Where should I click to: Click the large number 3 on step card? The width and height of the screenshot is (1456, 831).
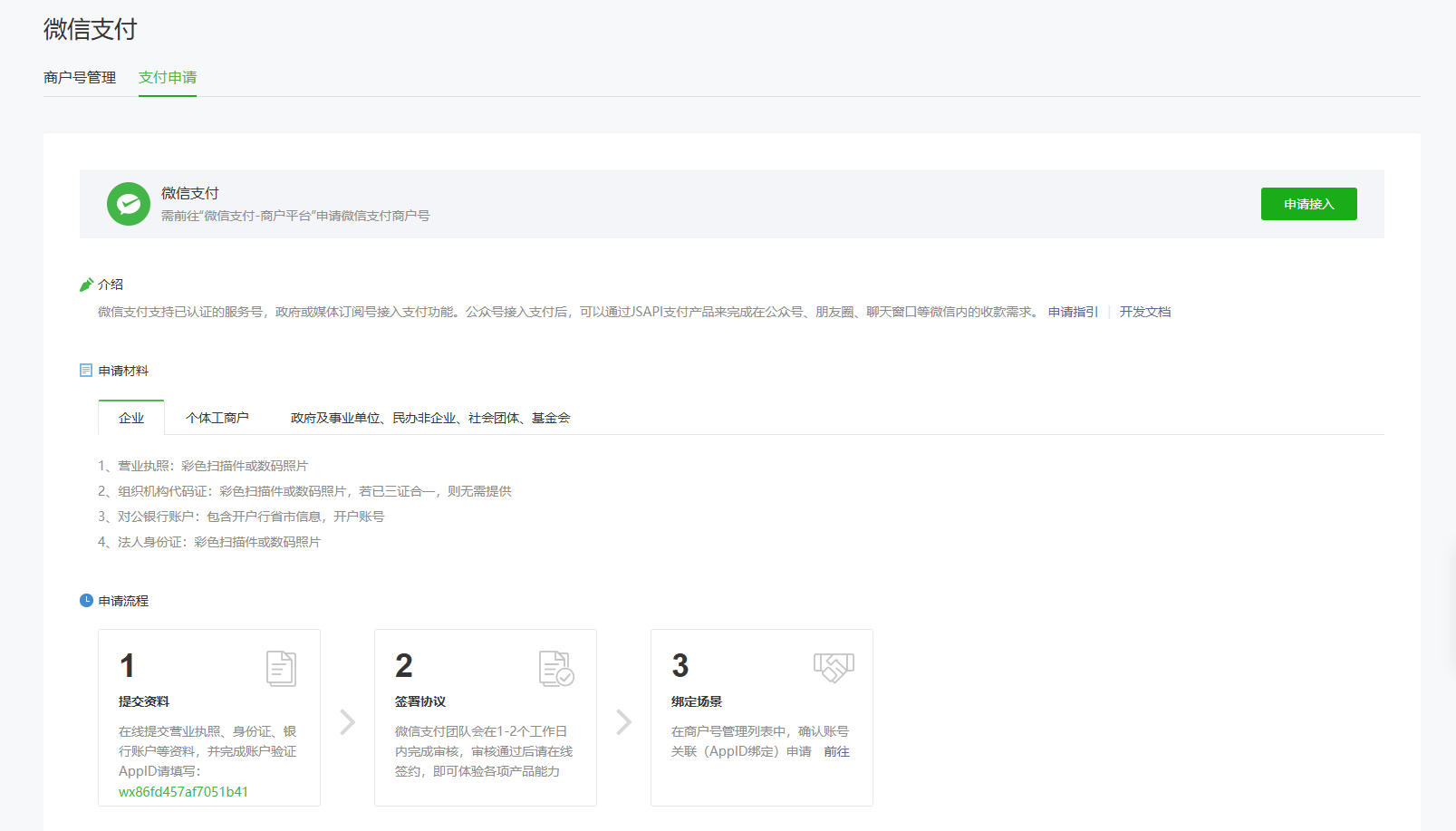[x=680, y=666]
